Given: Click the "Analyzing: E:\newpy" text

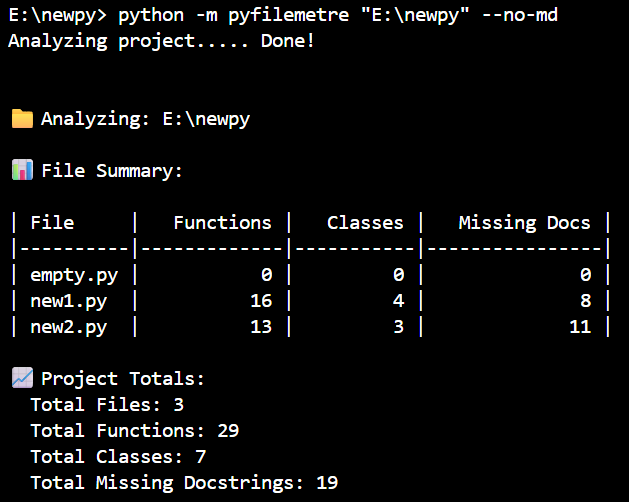Looking at the screenshot, I should (146, 120).
